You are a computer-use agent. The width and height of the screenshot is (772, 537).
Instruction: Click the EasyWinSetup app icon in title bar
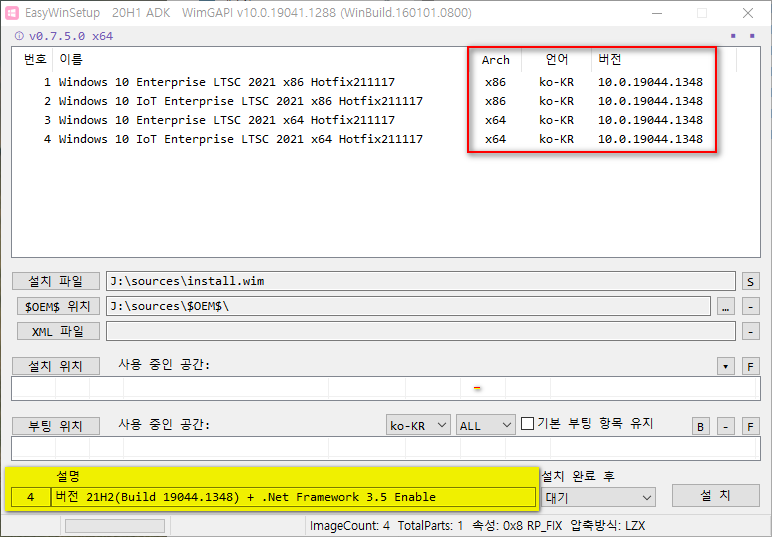[12, 13]
